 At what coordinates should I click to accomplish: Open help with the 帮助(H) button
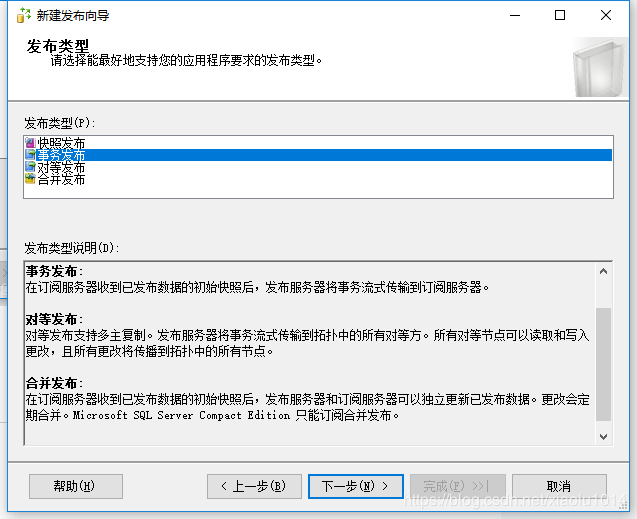(x=76, y=486)
